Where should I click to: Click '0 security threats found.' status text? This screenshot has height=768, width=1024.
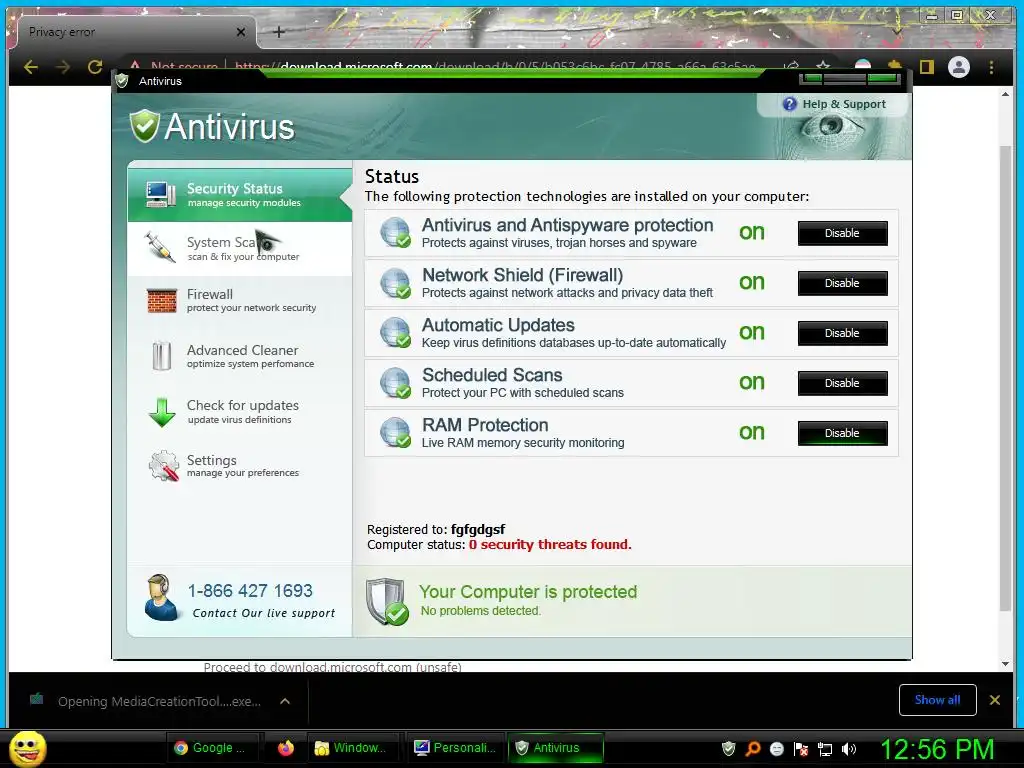tap(550, 545)
